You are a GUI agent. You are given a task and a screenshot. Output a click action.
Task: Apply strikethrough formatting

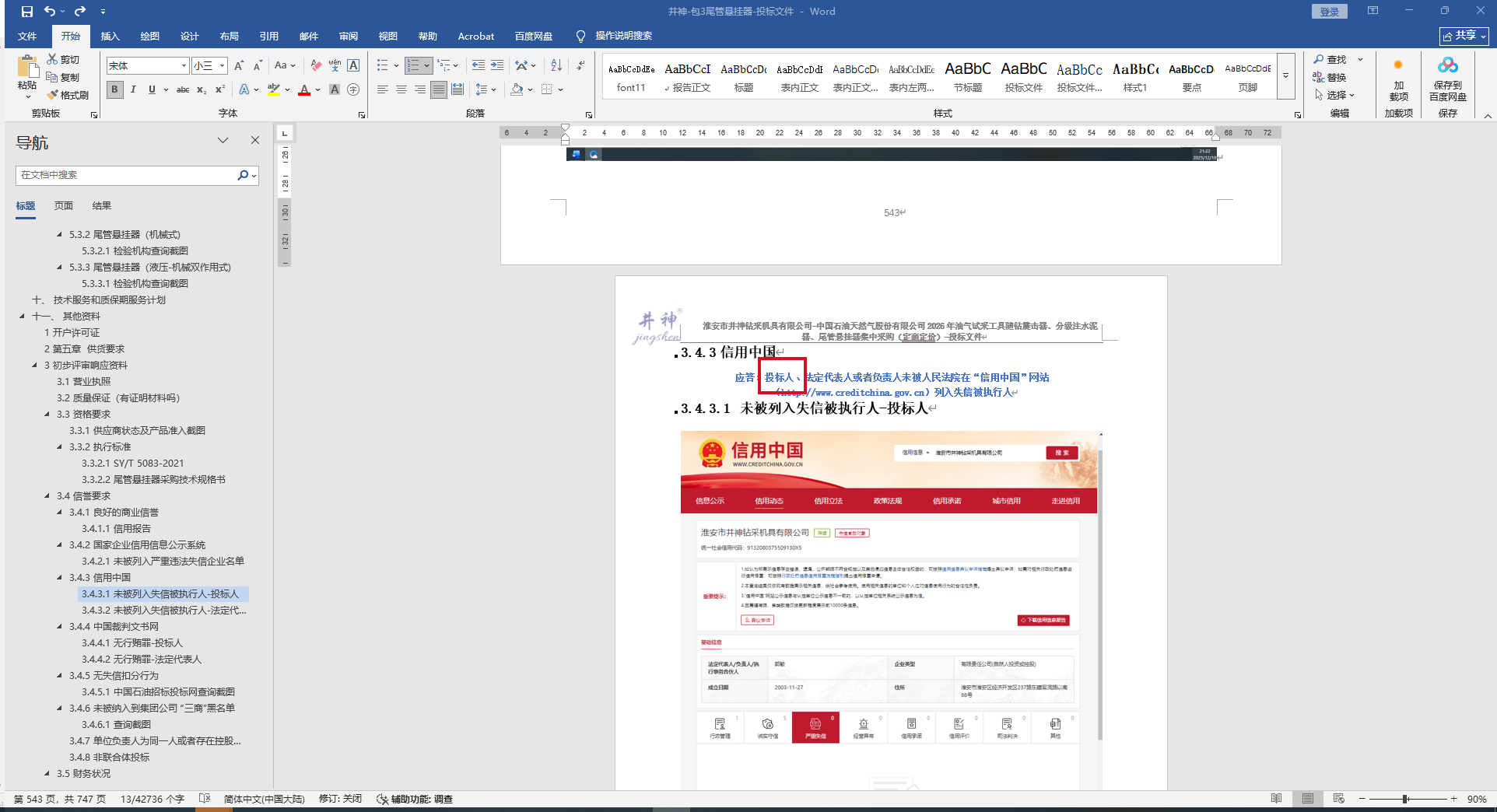183,89
